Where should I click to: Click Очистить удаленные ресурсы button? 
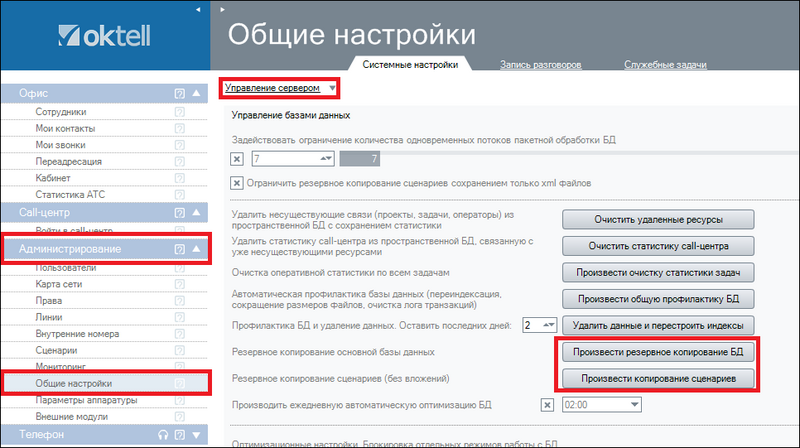pos(656,219)
